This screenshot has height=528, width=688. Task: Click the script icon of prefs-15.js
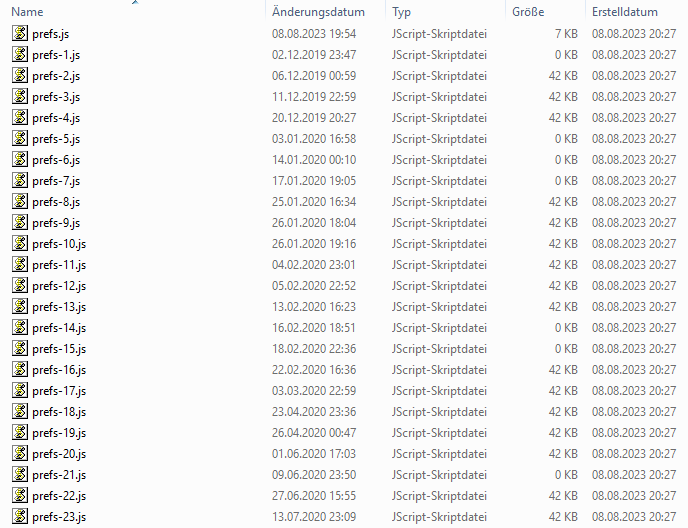click(x=20, y=348)
